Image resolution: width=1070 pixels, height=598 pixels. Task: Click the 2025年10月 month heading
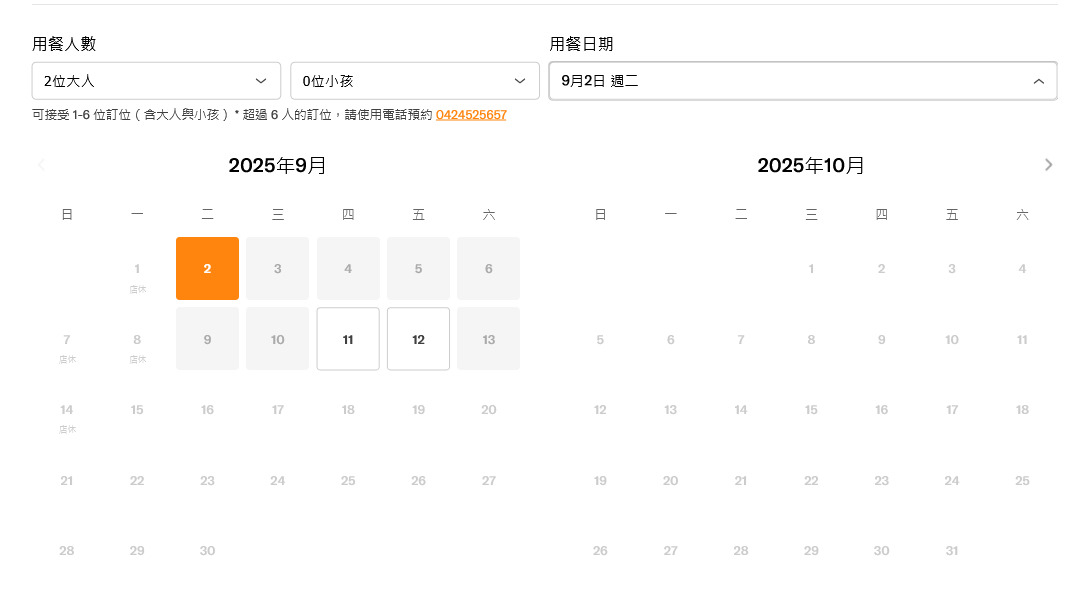(x=811, y=165)
